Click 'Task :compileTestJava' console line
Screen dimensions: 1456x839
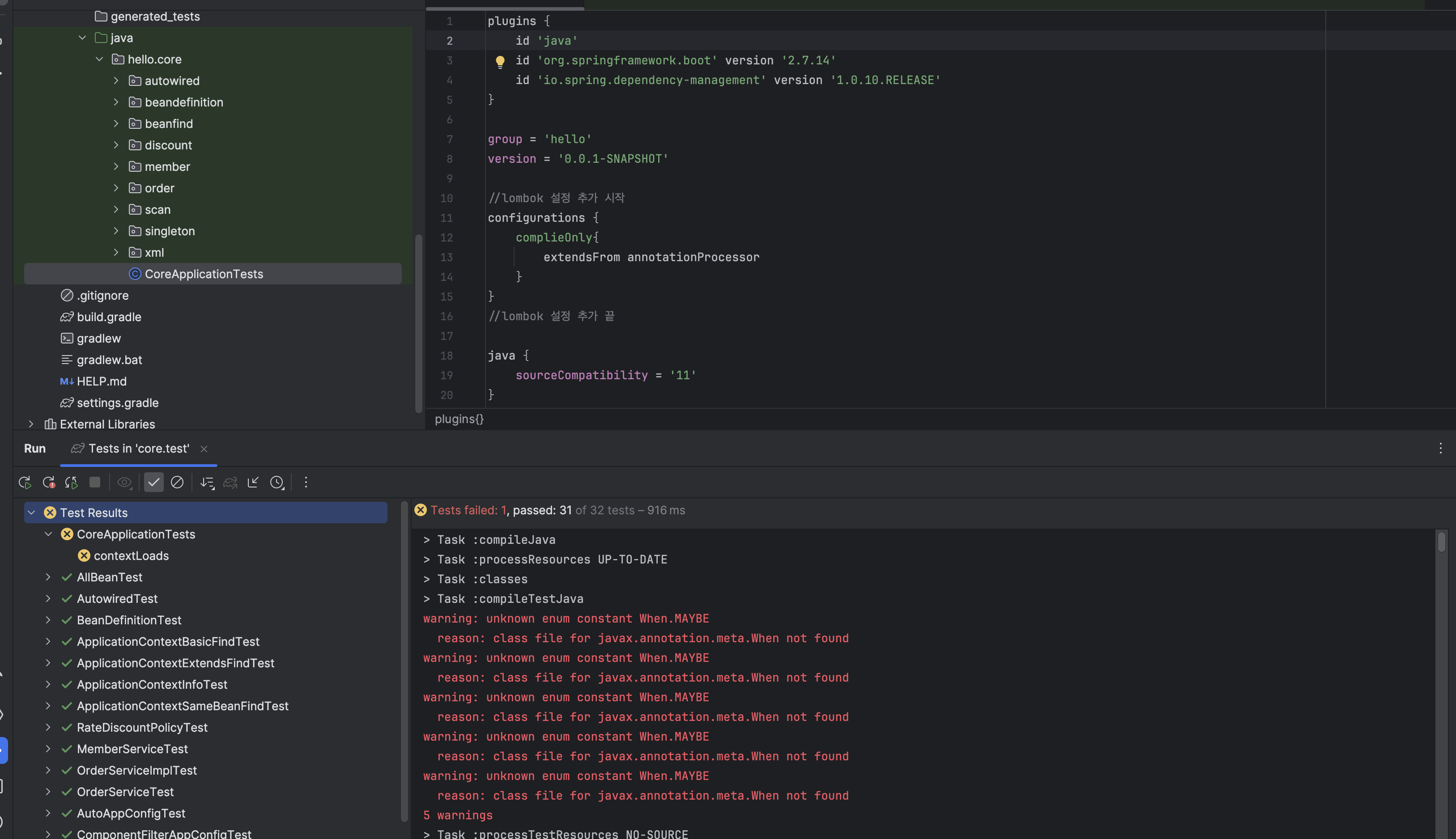503,599
